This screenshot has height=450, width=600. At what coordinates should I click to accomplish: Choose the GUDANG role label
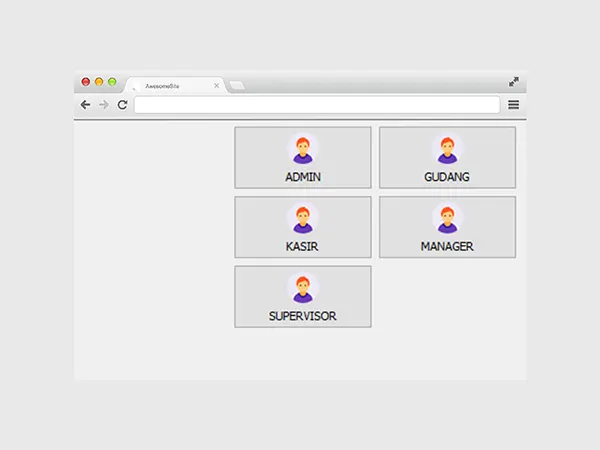447,177
